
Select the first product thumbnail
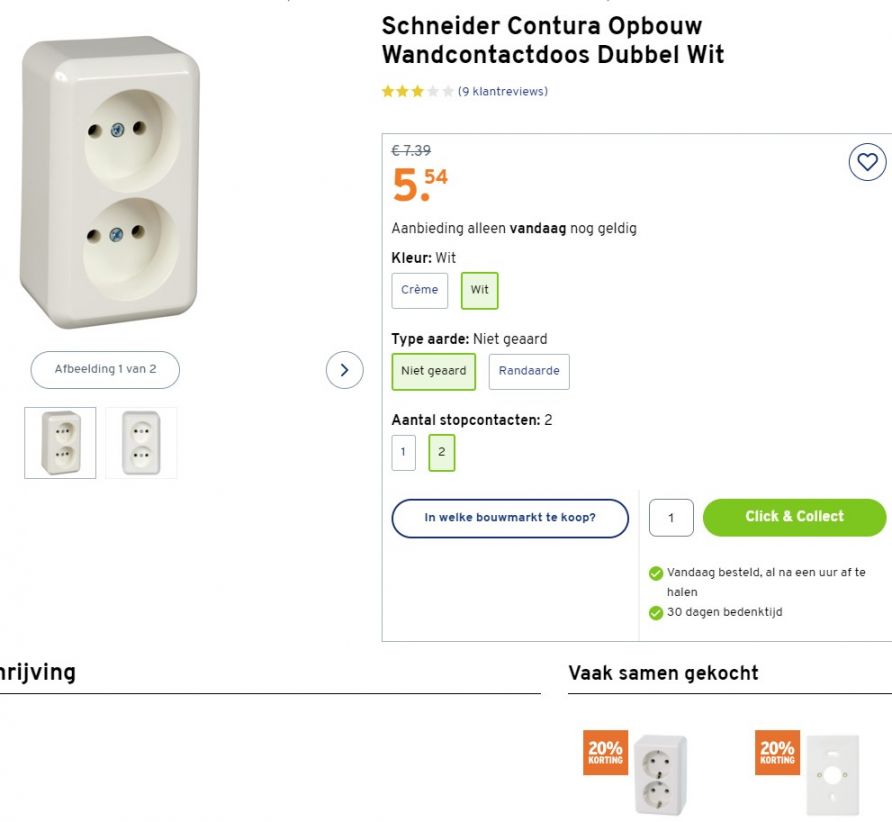pyautogui.click(x=61, y=442)
